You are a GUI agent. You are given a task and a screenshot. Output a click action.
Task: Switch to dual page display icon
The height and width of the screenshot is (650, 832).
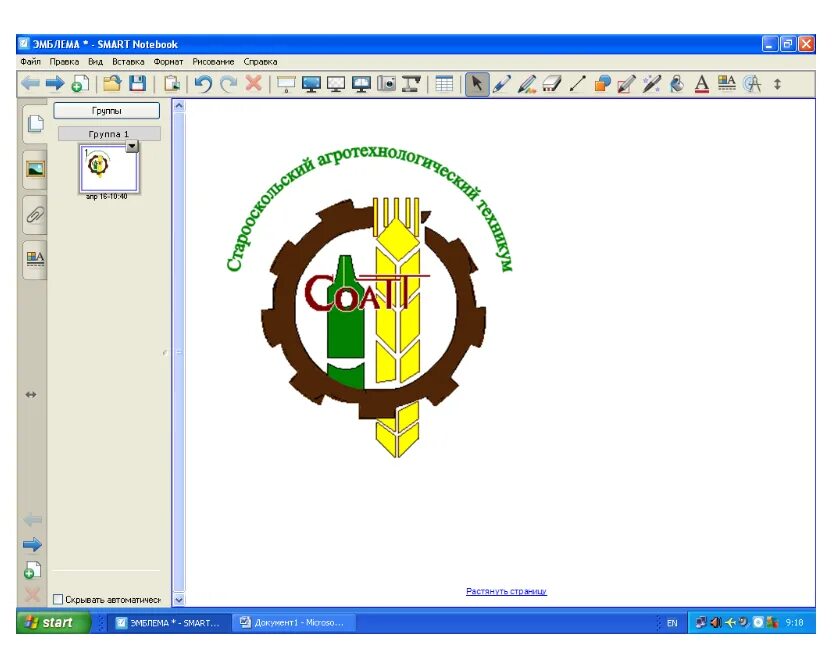pyautogui.click(x=361, y=84)
